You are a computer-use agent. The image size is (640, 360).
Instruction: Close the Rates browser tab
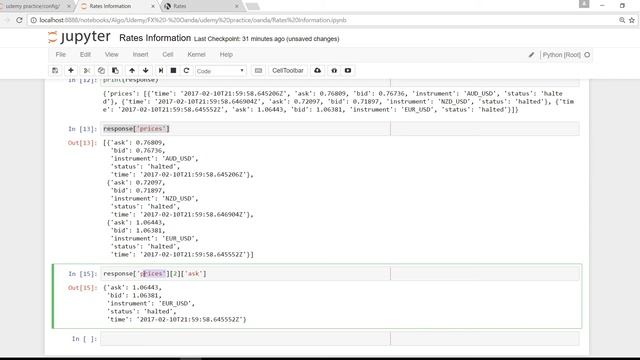237,6
